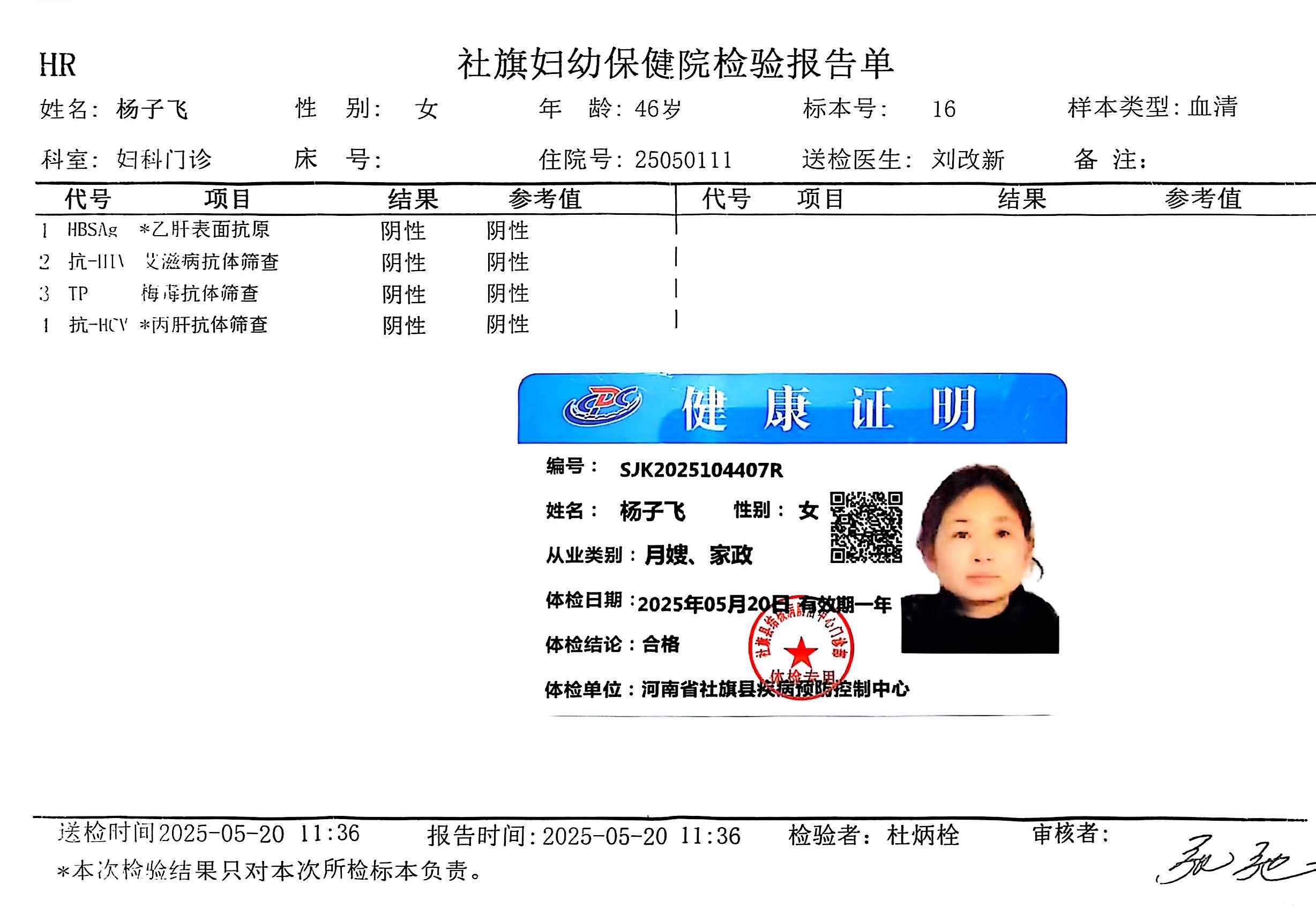The width and height of the screenshot is (1316, 915).
Task: Click the 梅毒抗体筛查 item name
Action: click(200, 294)
